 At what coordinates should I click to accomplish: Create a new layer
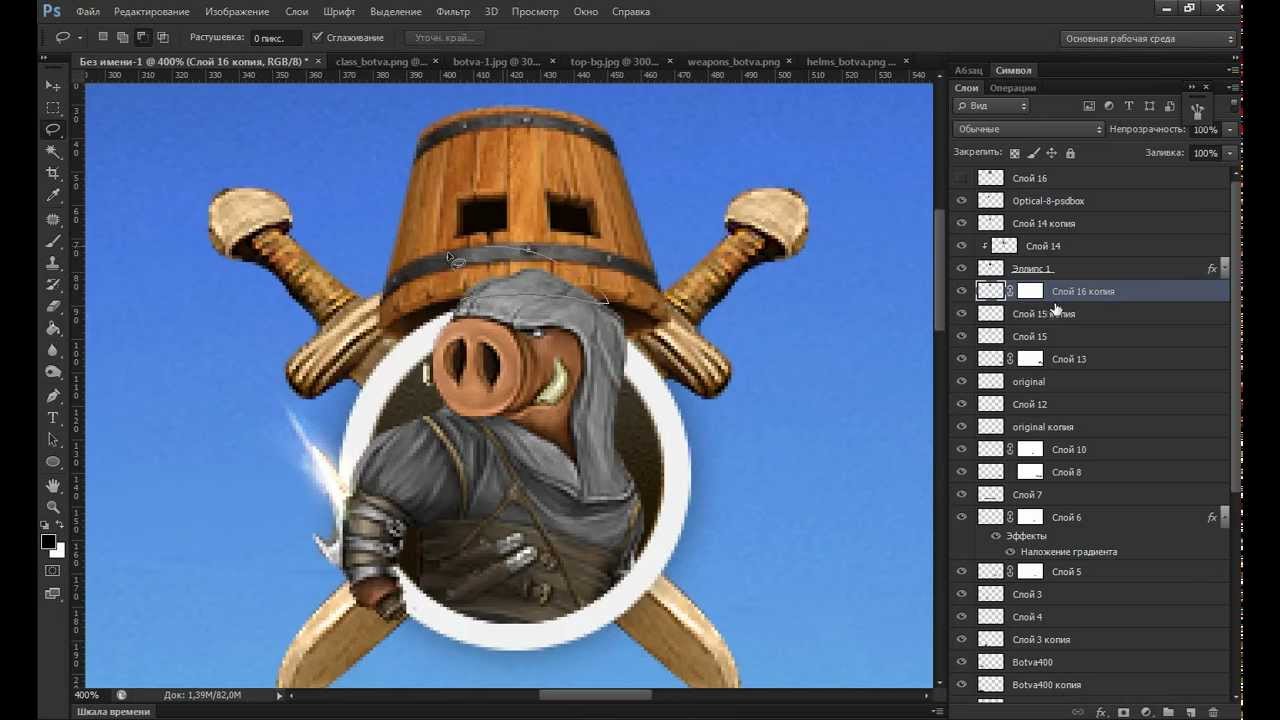click(x=1191, y=712)
